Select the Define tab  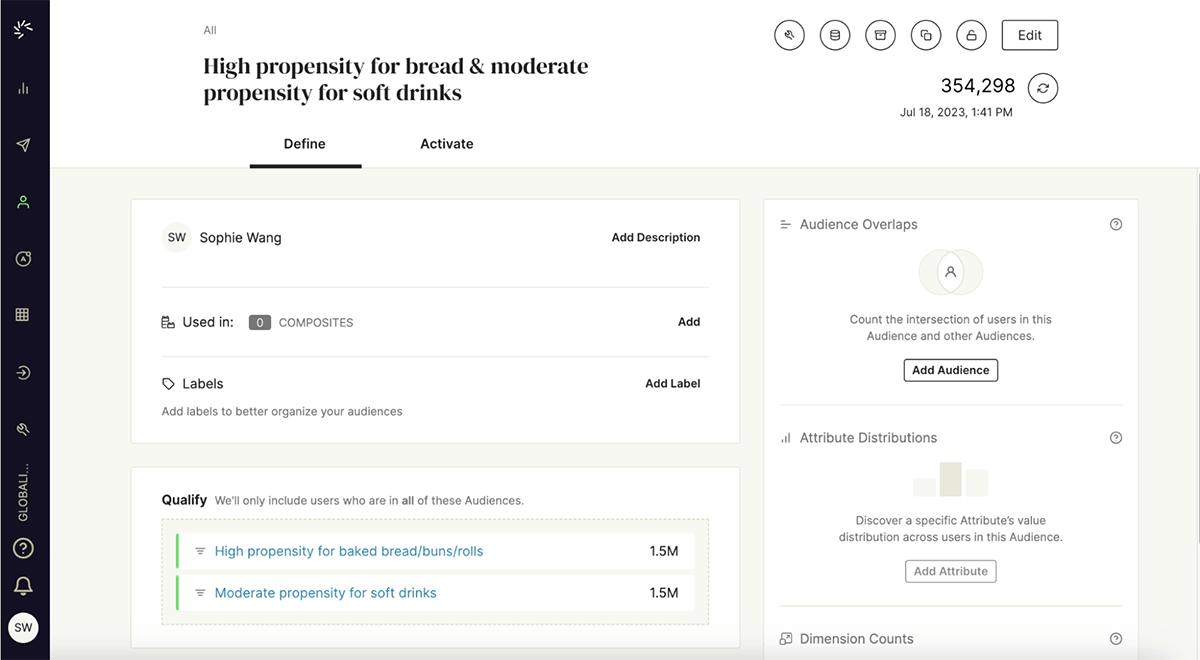(305, 144)
